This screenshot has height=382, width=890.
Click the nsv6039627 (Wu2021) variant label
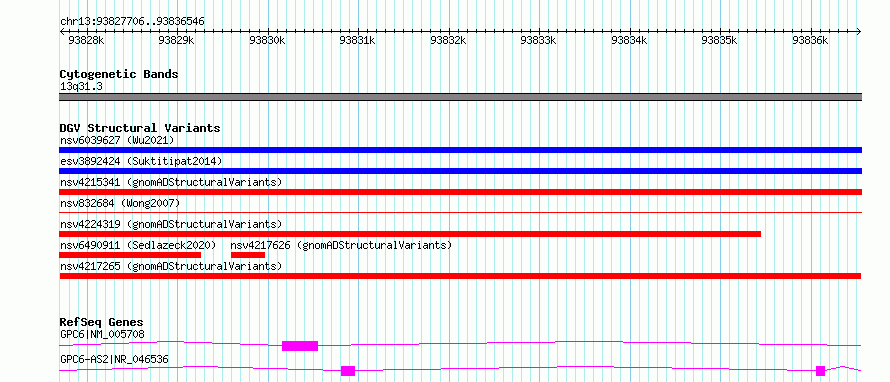click(117, 140)
